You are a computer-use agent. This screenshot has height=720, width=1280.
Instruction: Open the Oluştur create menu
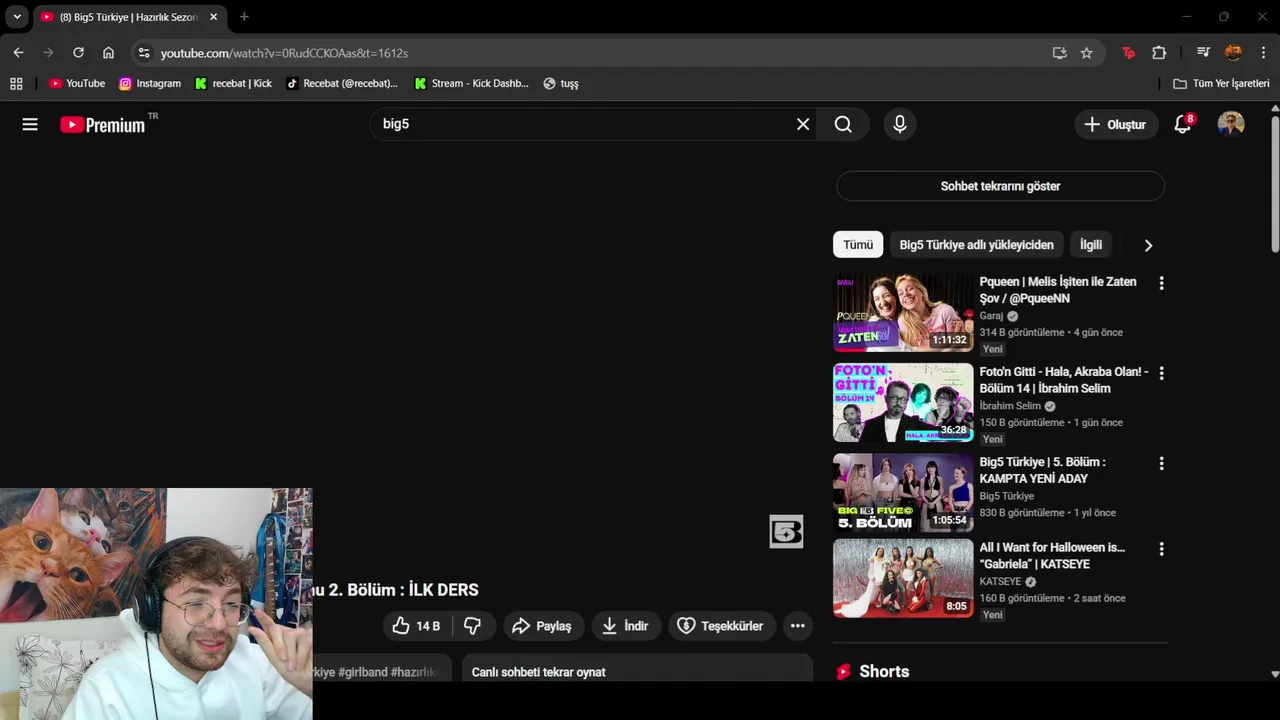[1116, 125]
